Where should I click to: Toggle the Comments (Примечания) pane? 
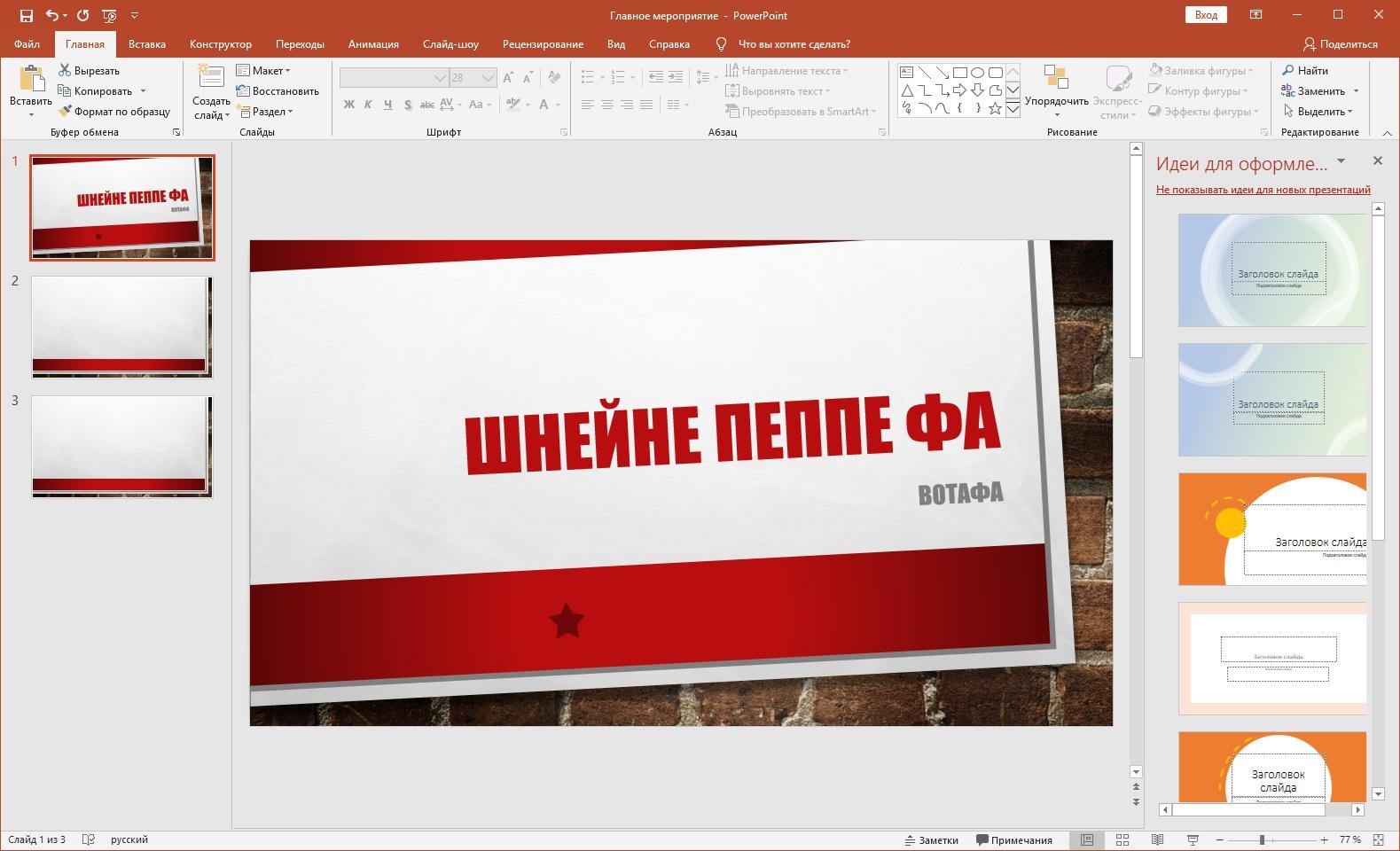pyautogui.click(x=1013, y=840)
